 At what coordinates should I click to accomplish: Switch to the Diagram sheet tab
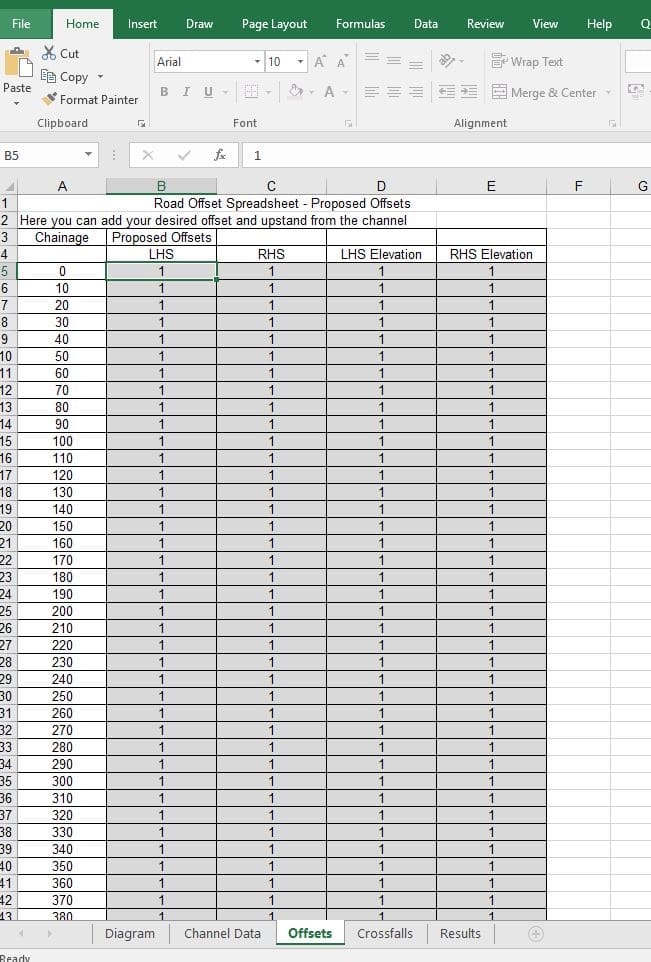coord(130,933)
